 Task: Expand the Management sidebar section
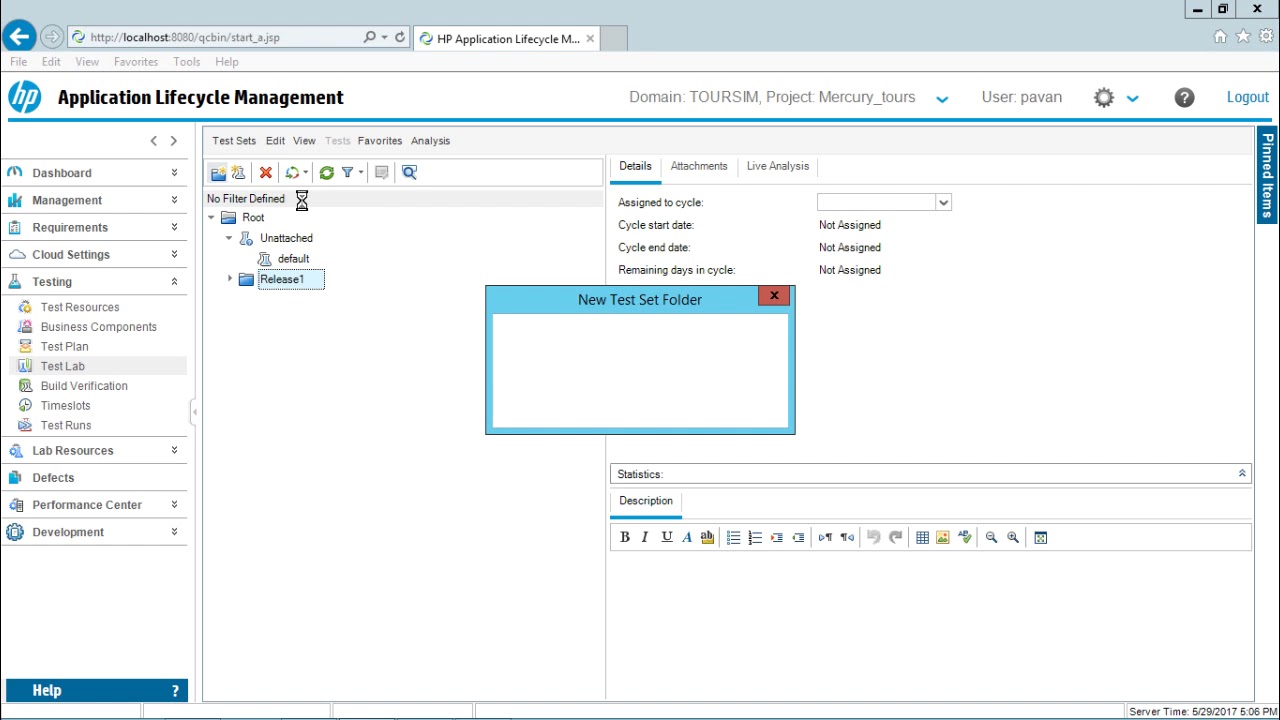tap(174, 200)
